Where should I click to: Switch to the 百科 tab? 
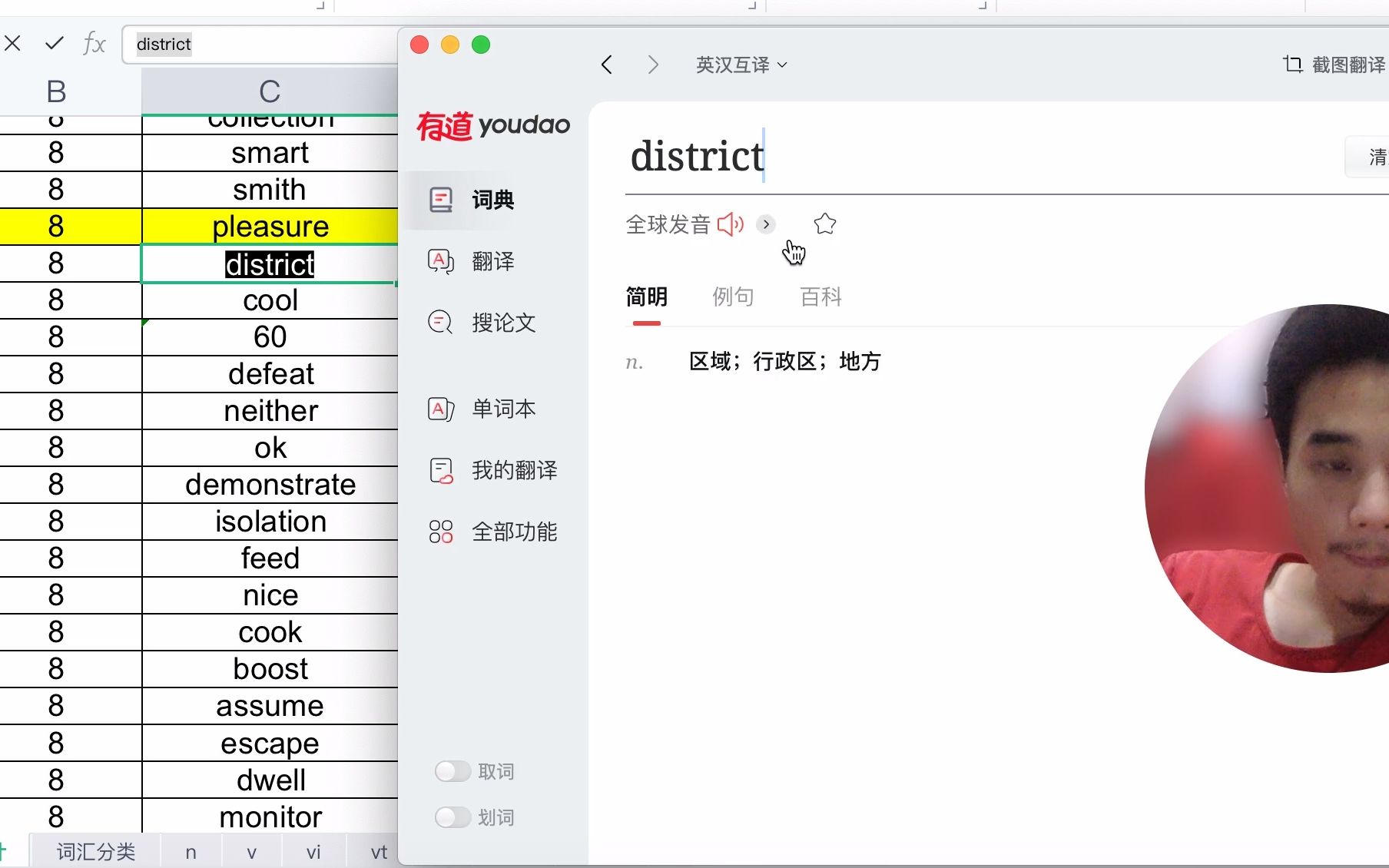coord(820,297)
